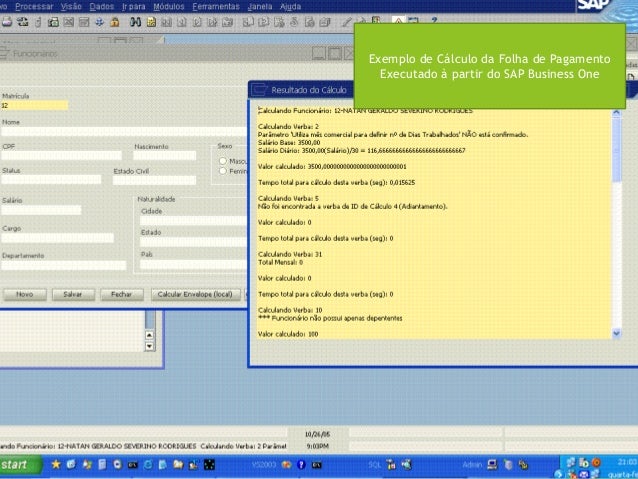This screenshot has width=638, height=479.
Task: Click the Estado Civil input field
Action: tap(155, 180)
